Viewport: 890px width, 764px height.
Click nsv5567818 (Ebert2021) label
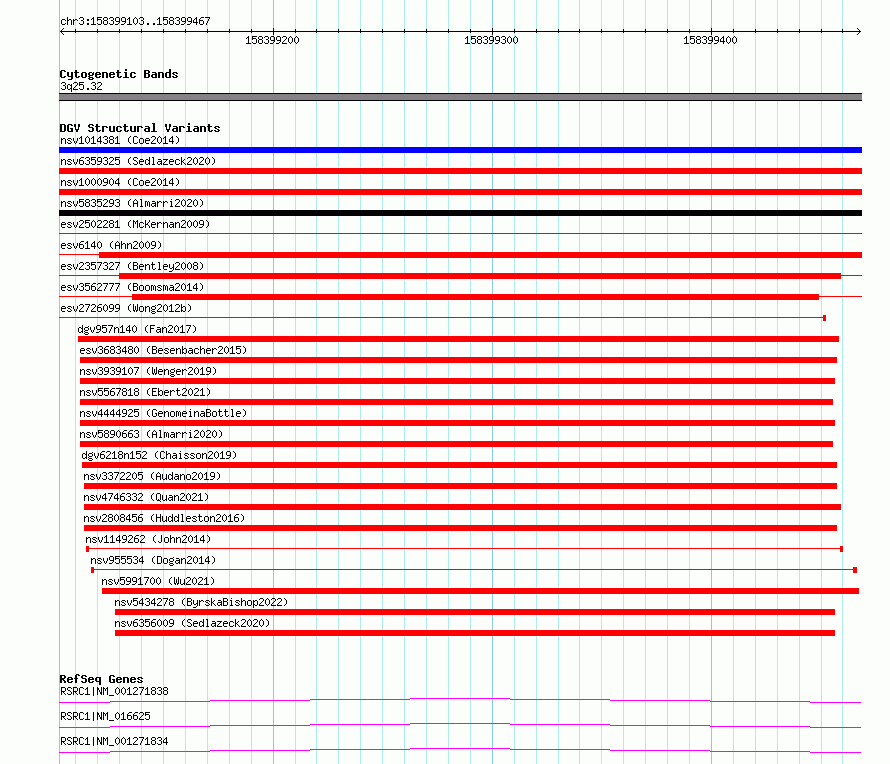tap(145, 392)
